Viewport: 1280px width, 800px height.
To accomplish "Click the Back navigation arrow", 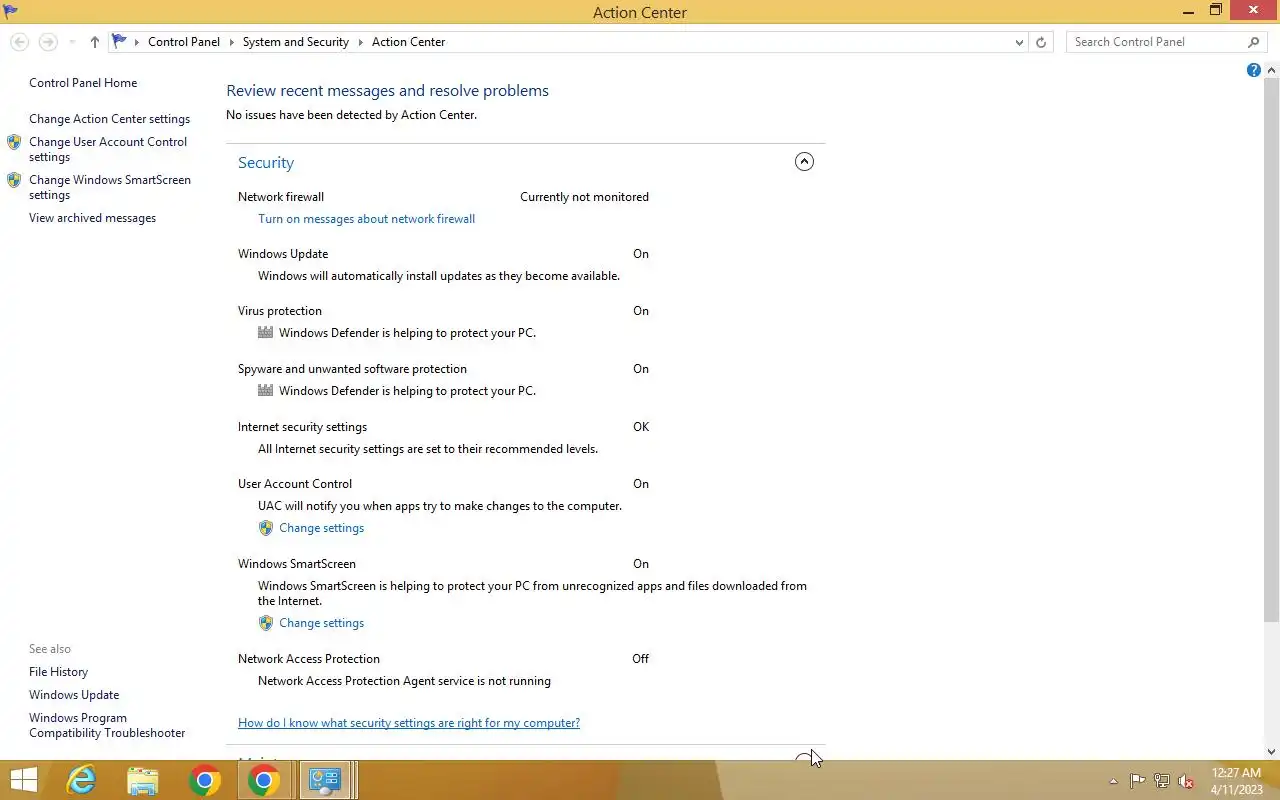I will pyautogui.click(x=19, y=42).
